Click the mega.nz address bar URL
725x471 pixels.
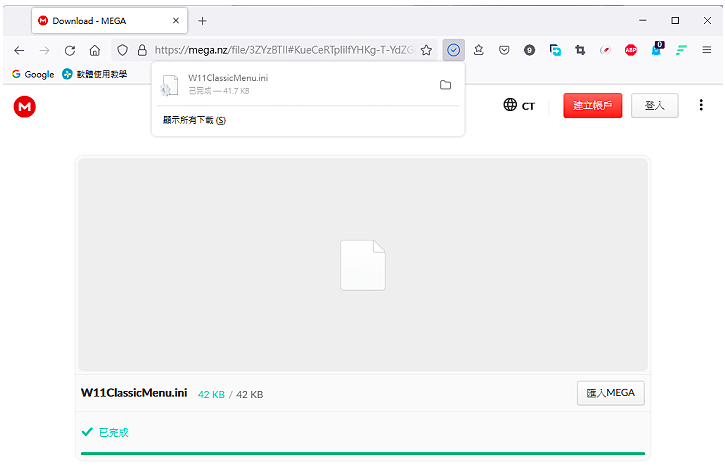click(284, 50)
